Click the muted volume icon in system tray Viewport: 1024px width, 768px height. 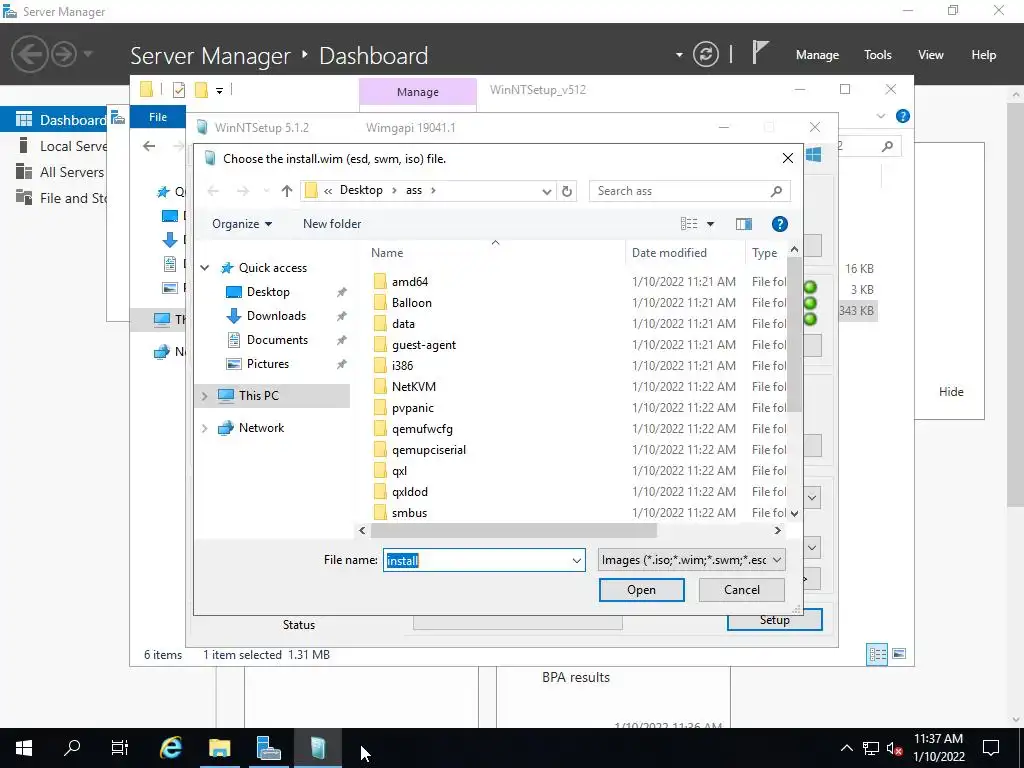click(x=894, y=748)
